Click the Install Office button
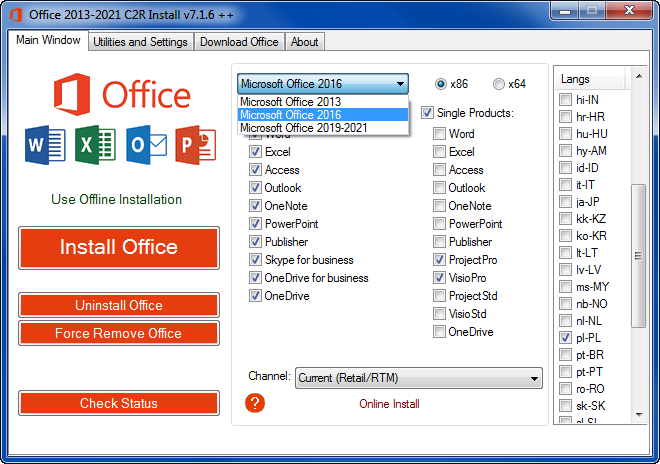Screen dimensions: 660x464 point(119,248)
